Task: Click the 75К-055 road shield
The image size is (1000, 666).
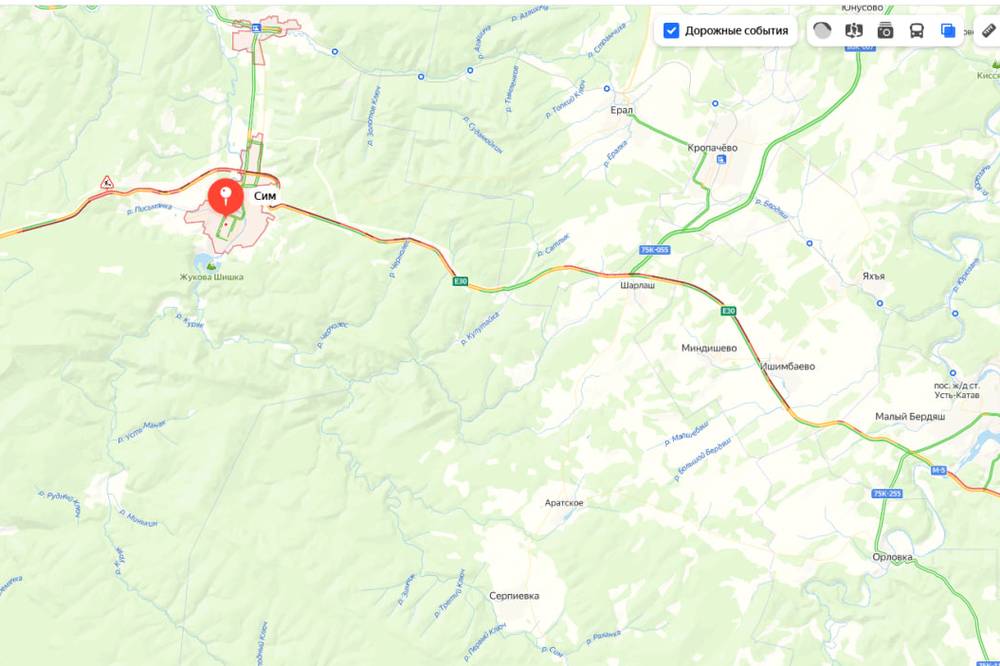Action: [x=655, y=250]
